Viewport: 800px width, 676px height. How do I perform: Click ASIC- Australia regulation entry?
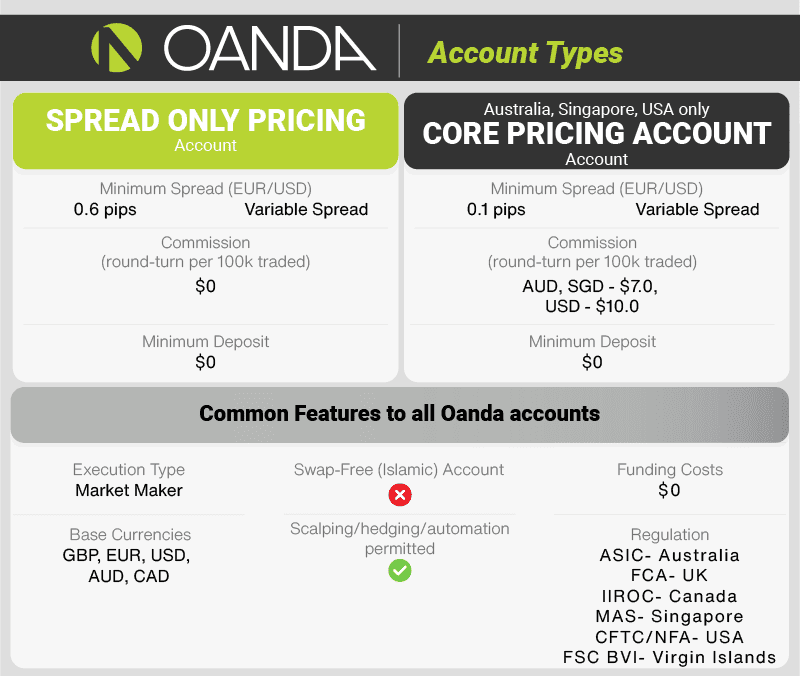pyautogui.click(x=669, y=555)
